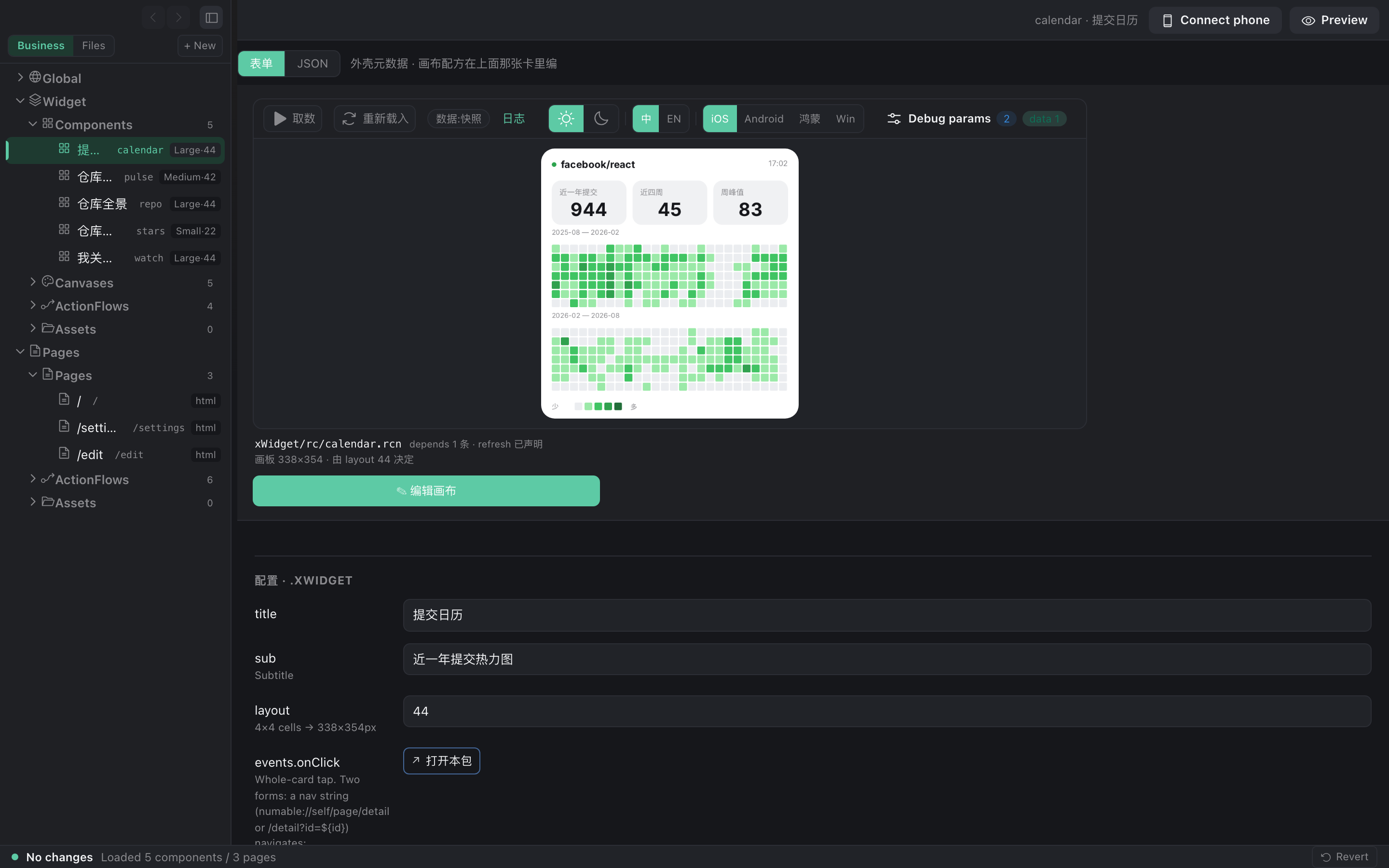Select the 仓库全景 repo component

[115, 204]
